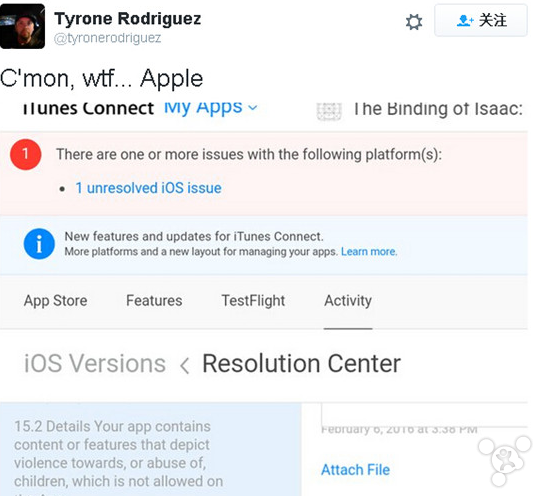Open the TestFlight tab

253,300
